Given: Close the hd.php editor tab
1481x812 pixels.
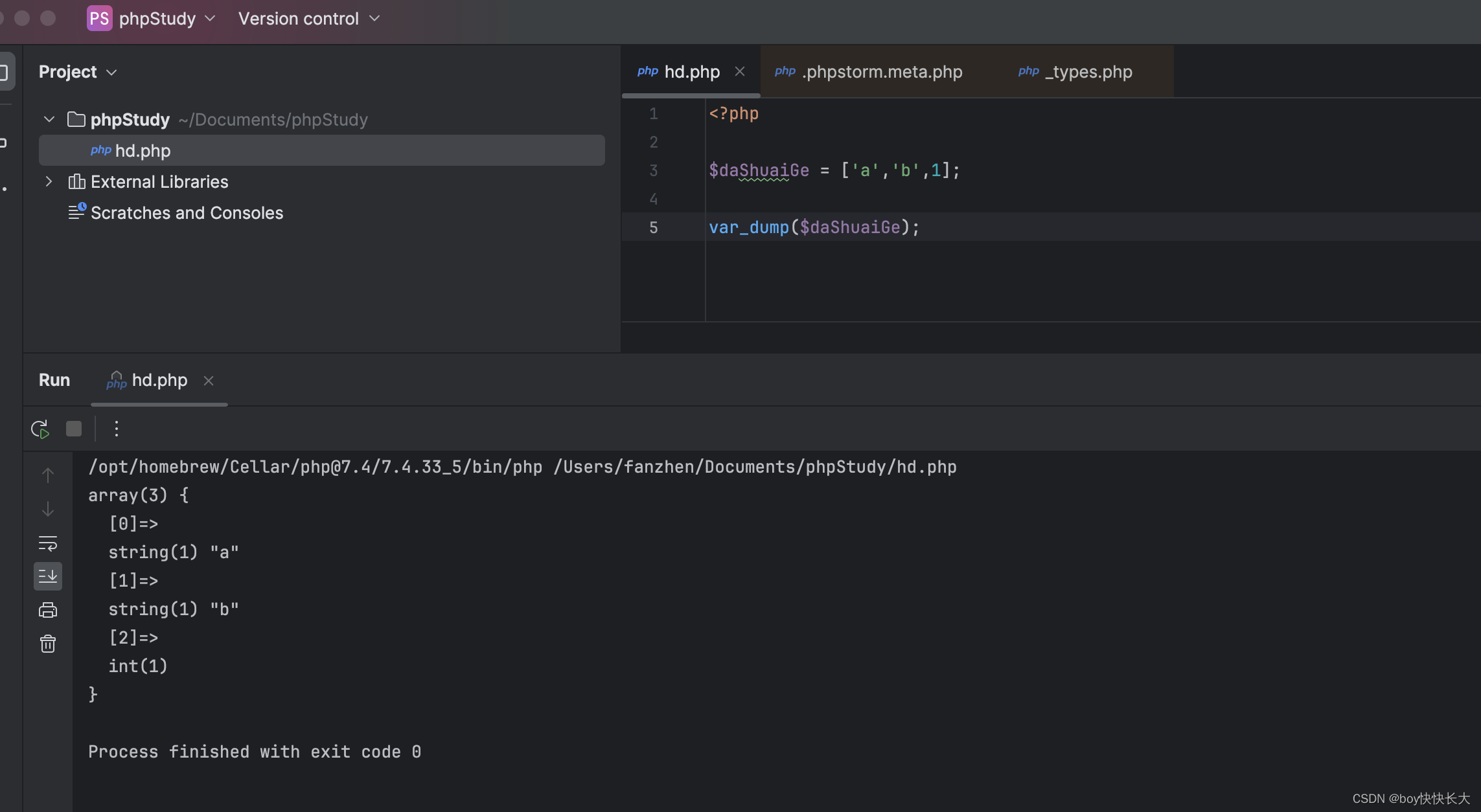Looking at the screenshot, I should [x=740, y=72].
